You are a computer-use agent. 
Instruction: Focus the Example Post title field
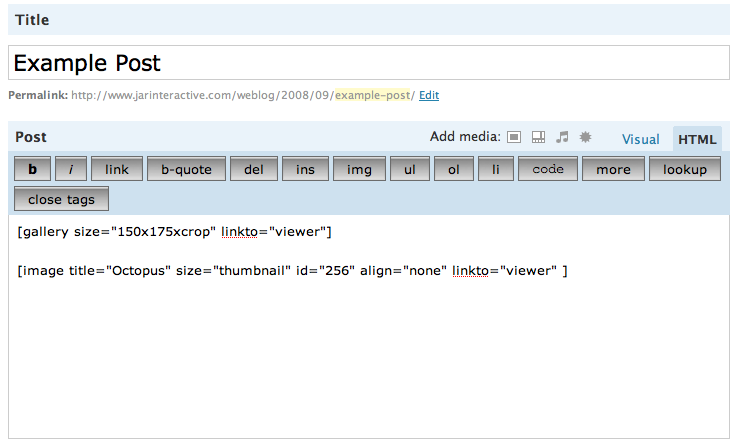pos(369,64)
